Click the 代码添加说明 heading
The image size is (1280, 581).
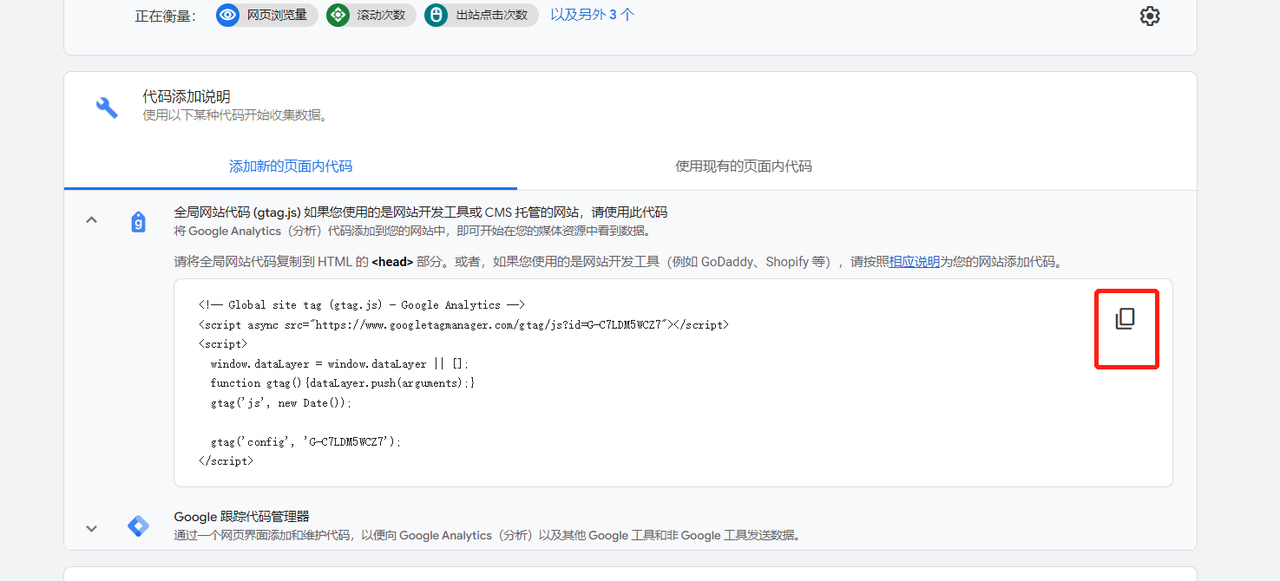click(187, 96)
